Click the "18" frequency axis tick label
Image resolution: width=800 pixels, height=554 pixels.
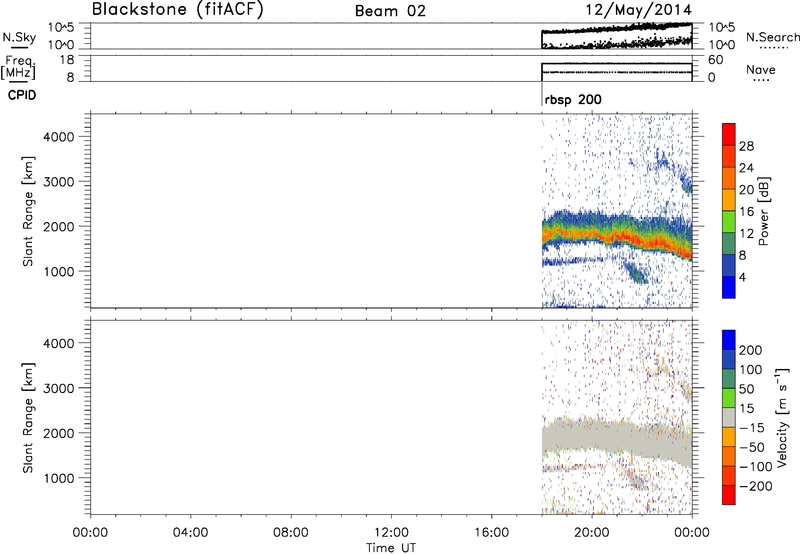66,60
